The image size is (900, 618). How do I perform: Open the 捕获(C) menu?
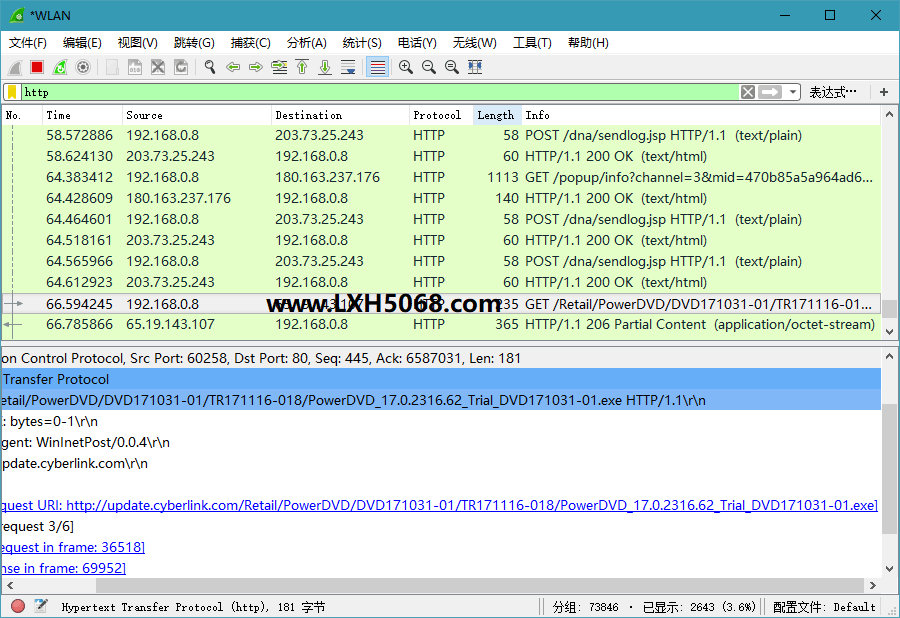pyautogui.click(x=250, y=43)
